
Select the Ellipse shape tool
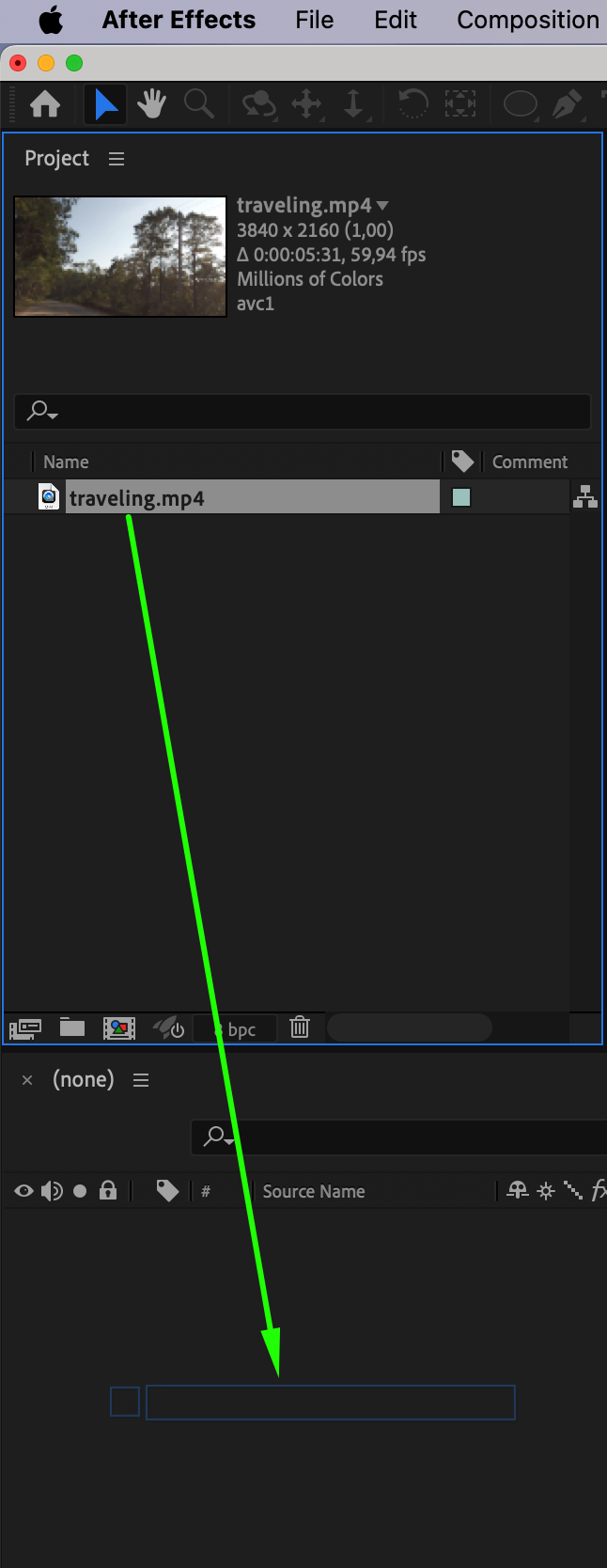coord(520,103)
